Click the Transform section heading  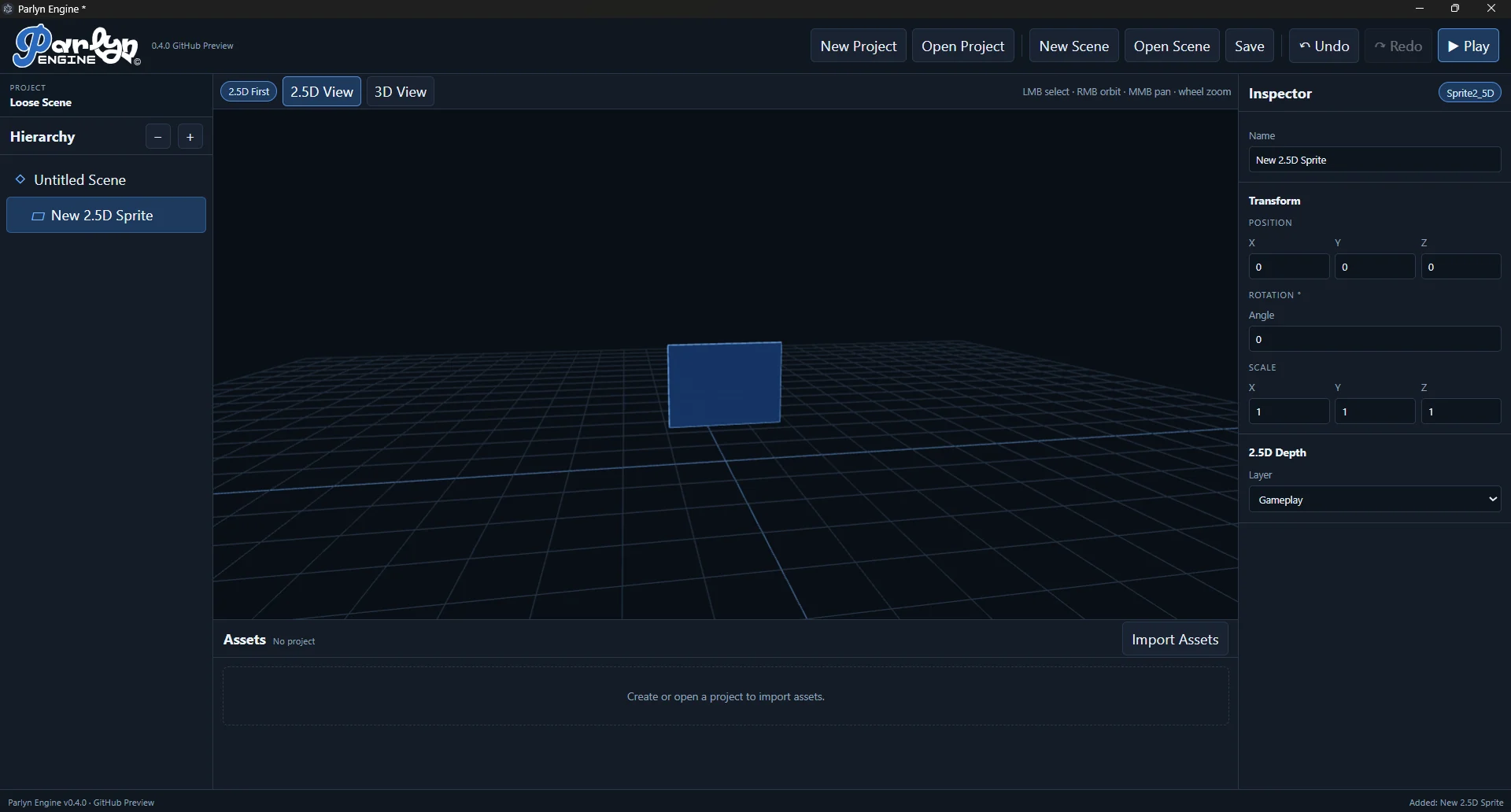point(1274,201)
